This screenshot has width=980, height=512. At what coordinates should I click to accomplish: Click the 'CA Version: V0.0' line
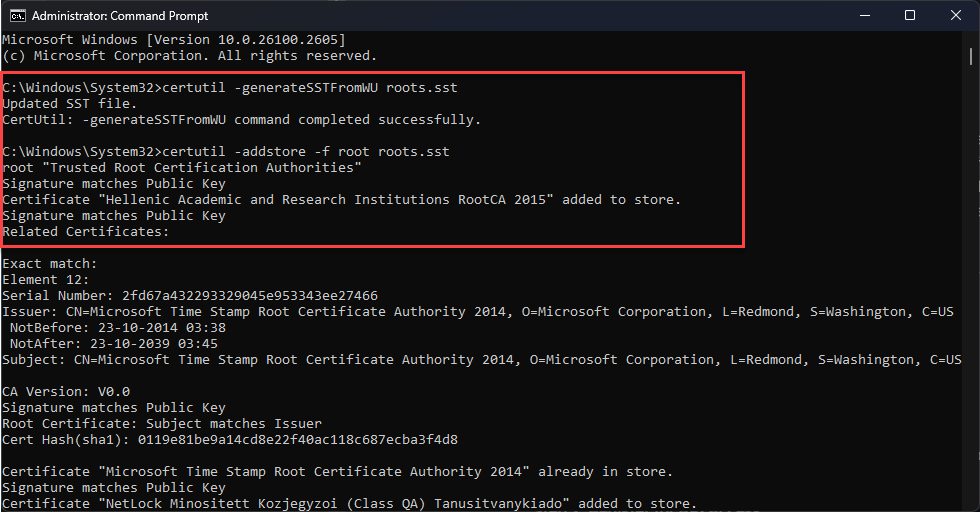(66, 391)
